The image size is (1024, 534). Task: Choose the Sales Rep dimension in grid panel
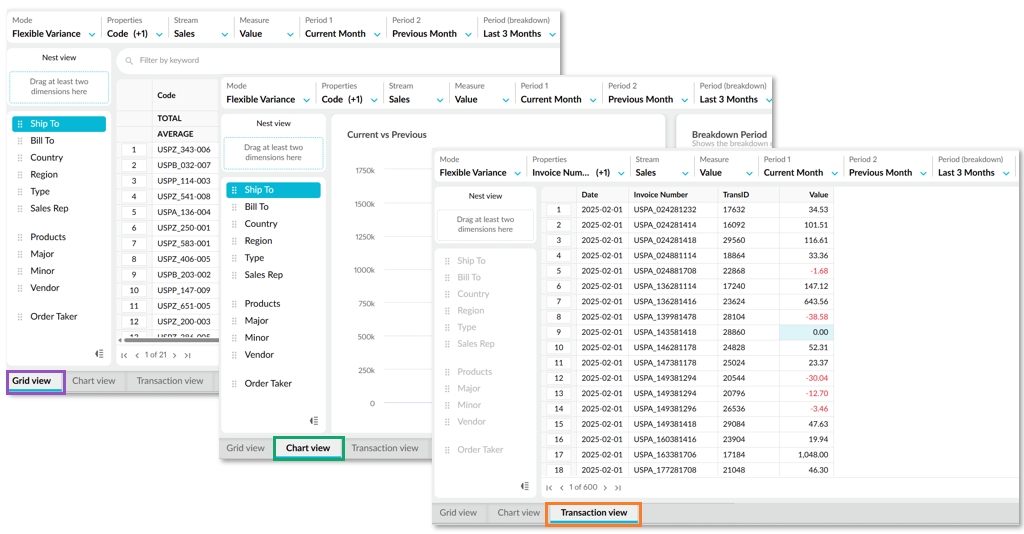coord(49,209)
